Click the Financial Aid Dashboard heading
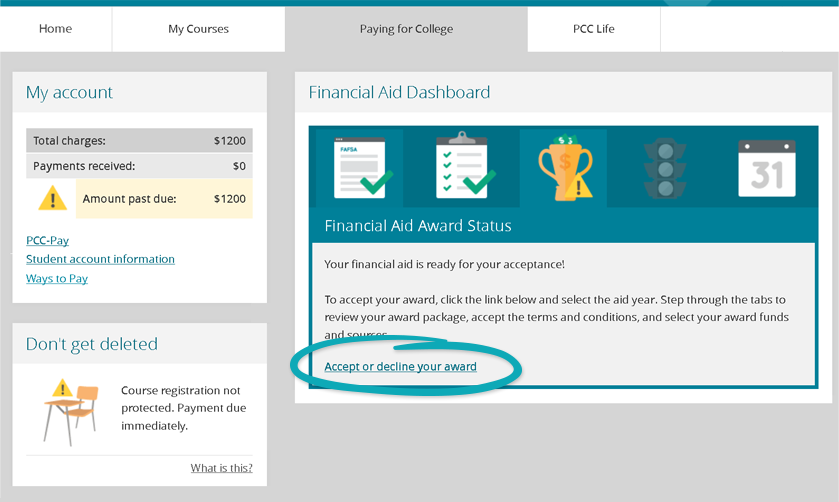839x502 pixels. click(x=399, y=92)
